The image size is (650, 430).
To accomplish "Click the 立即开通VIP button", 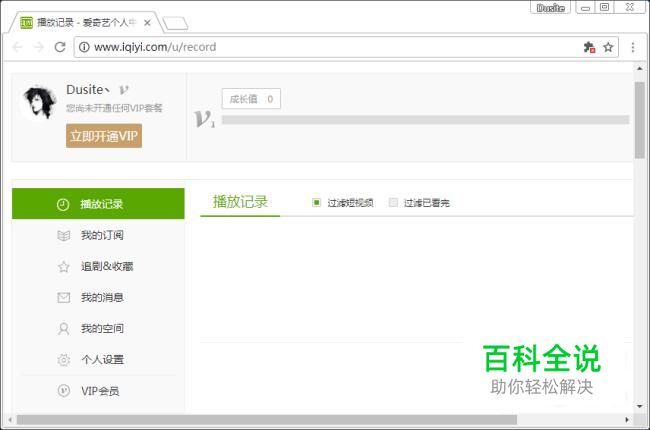I will point(104,136).
